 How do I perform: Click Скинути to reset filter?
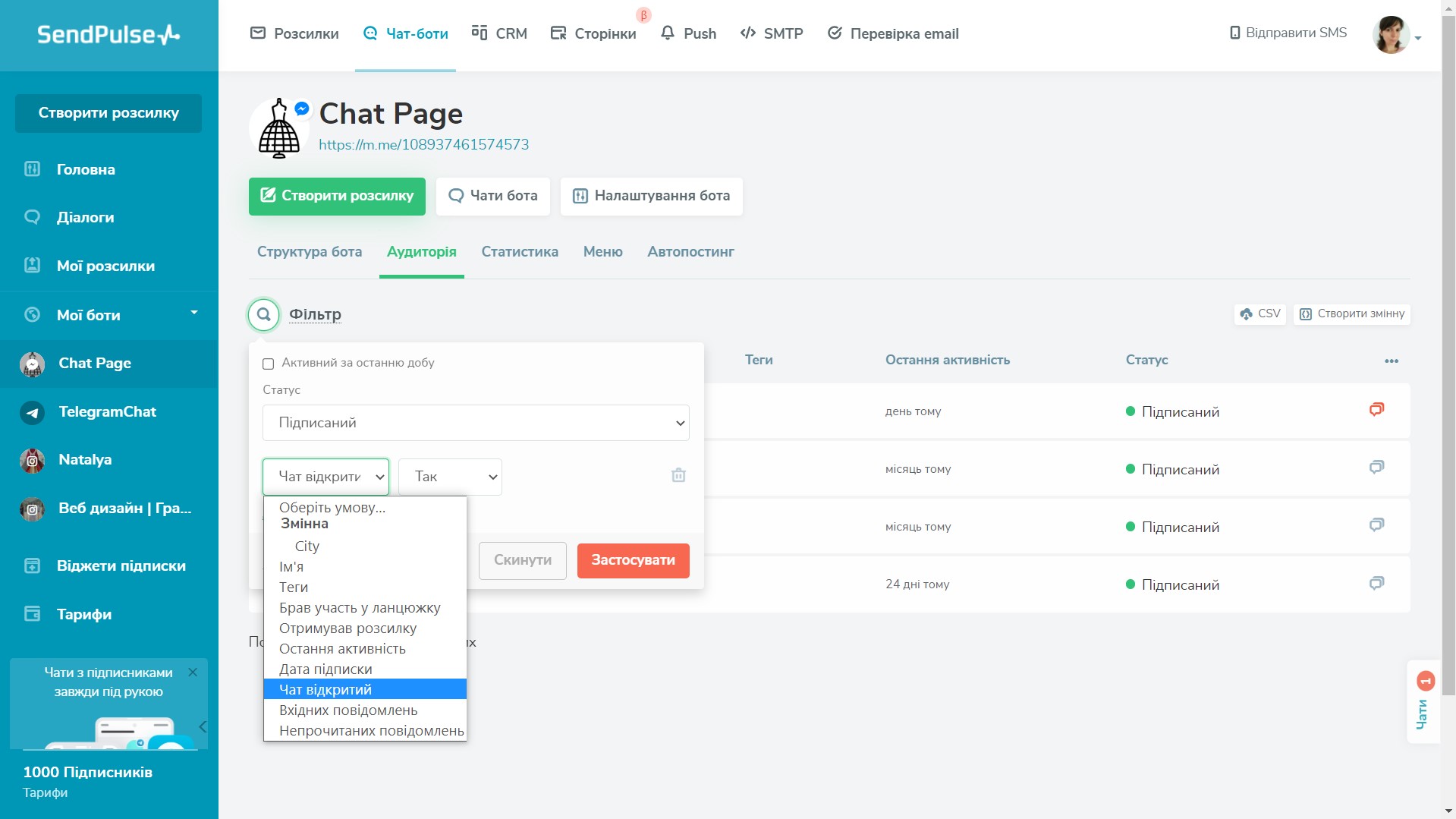click(523, 560)
